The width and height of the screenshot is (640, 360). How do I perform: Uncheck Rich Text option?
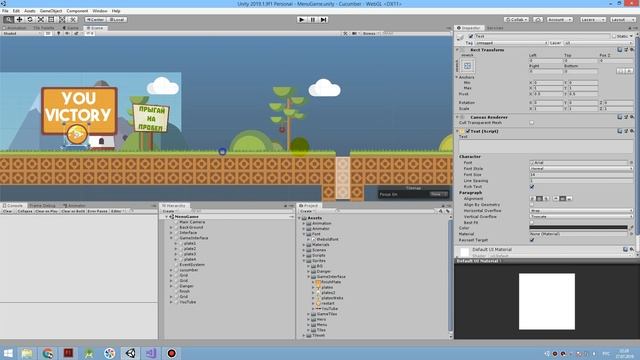pos(532,187)
